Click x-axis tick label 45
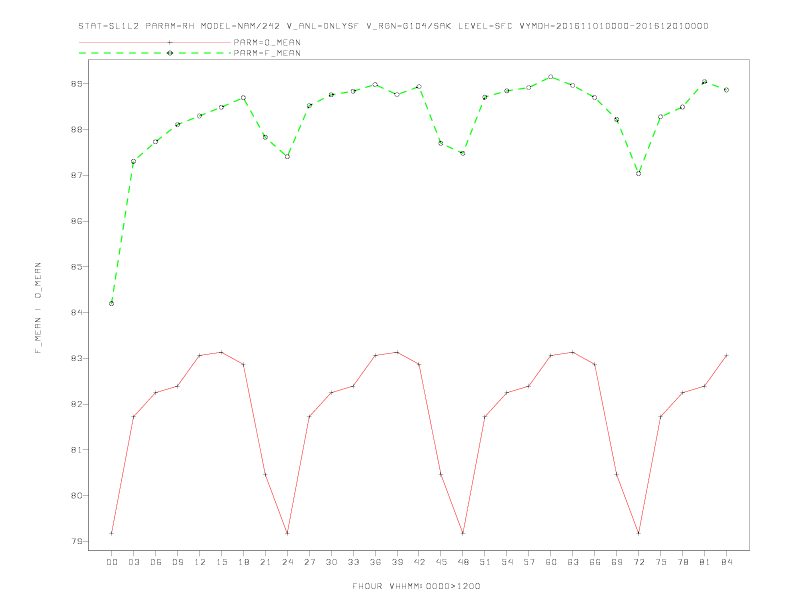The height and width of the screenshot is (612, 792). click(x=441, y=562)
